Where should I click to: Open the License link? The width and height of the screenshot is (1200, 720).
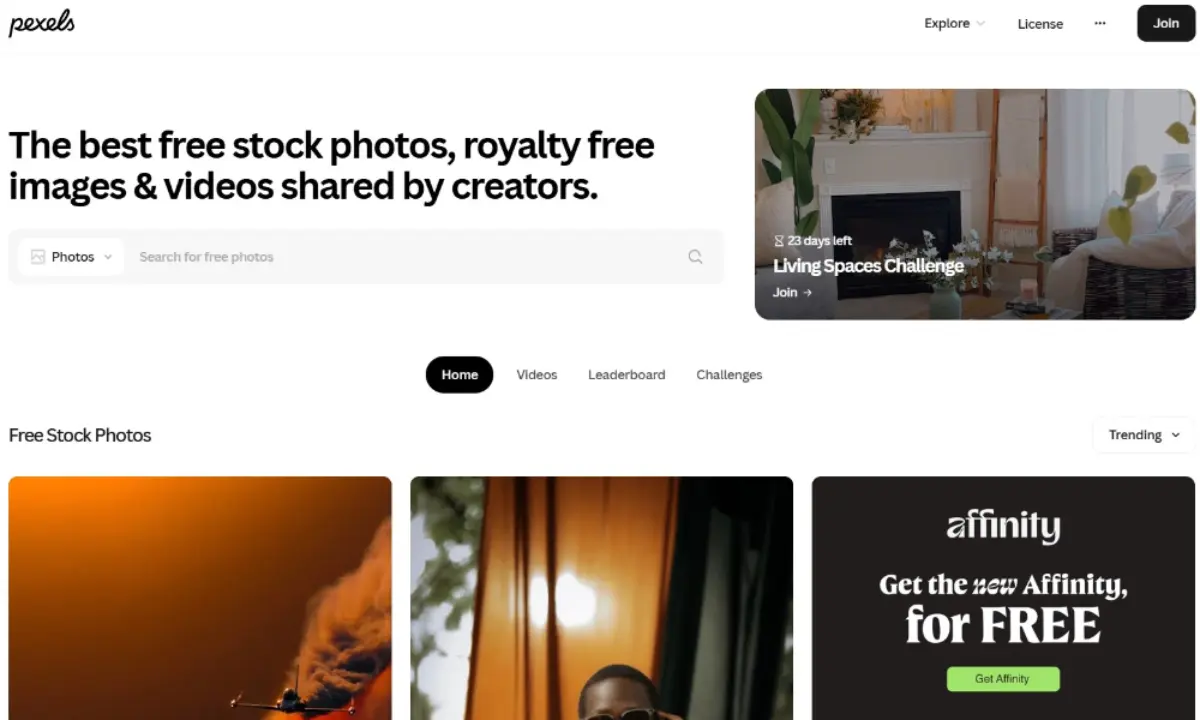1040,24
